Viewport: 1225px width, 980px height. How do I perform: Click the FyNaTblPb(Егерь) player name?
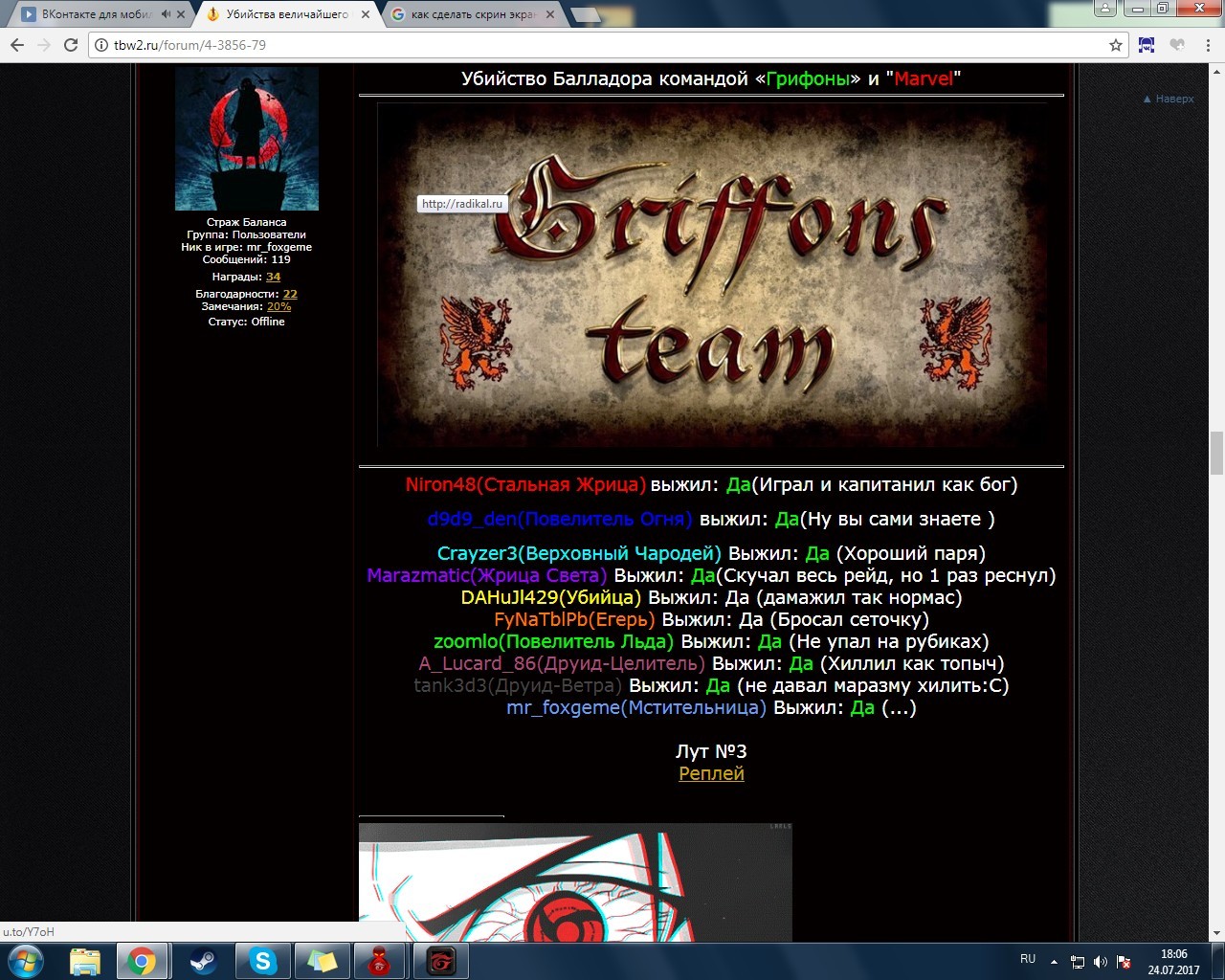(575, 619)
